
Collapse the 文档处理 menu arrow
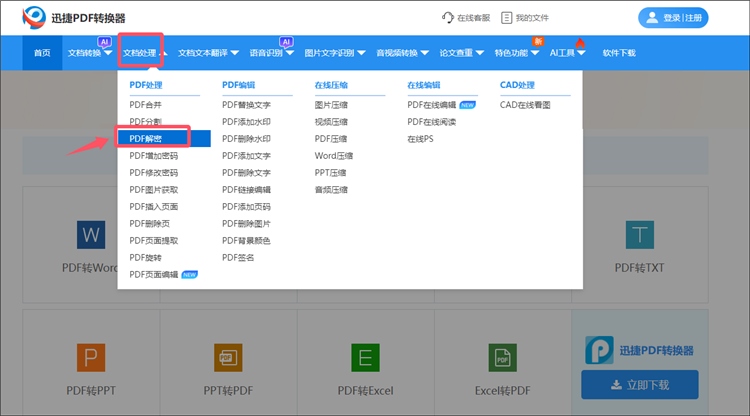163,53
